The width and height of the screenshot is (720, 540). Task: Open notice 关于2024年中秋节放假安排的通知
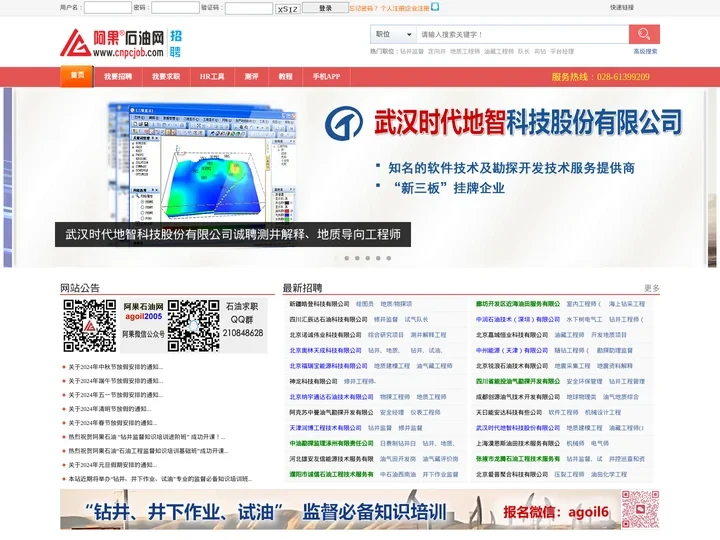coord(116,367)
